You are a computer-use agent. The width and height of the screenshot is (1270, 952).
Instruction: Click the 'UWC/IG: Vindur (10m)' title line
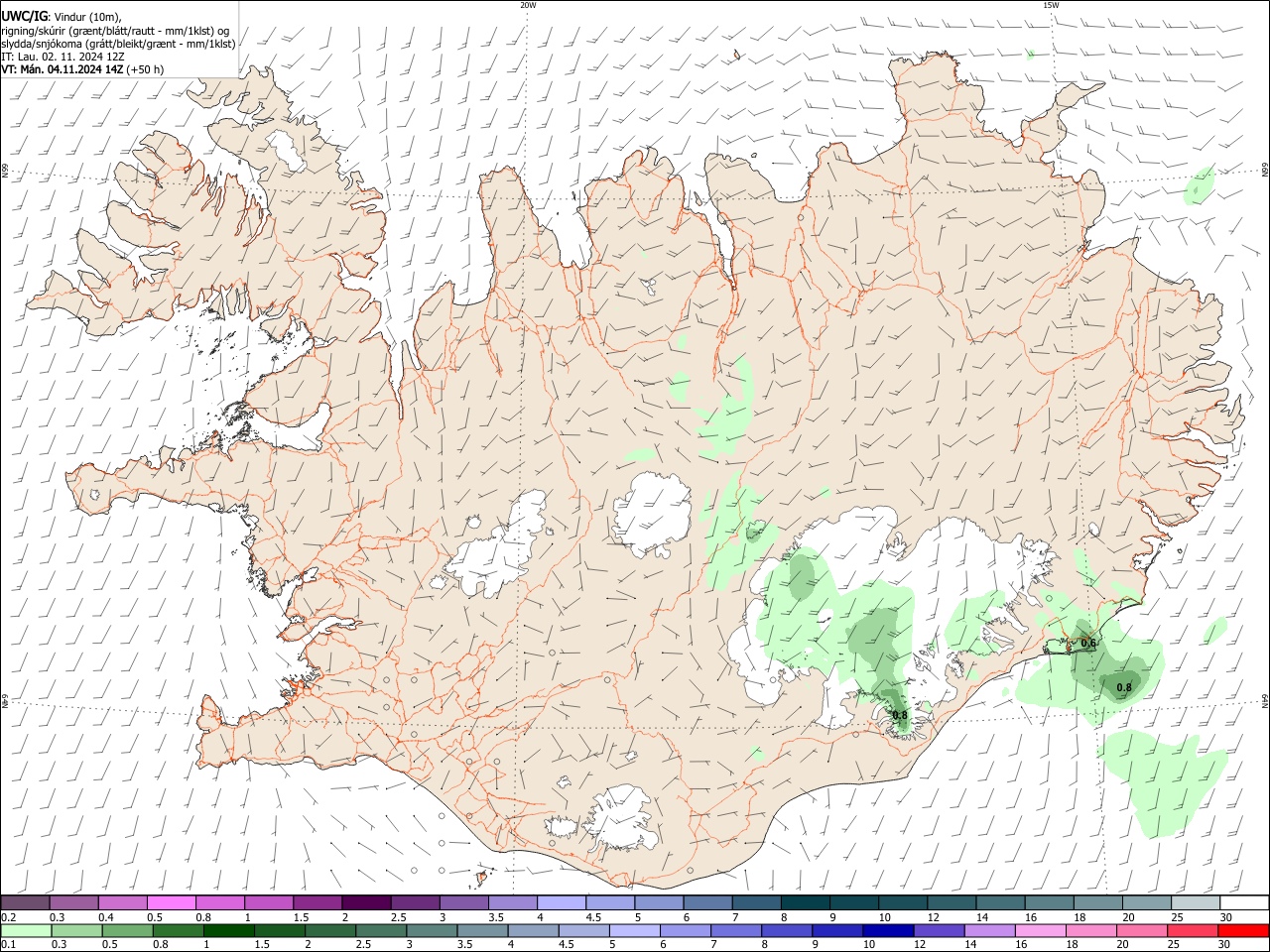(x=62, y=17)
